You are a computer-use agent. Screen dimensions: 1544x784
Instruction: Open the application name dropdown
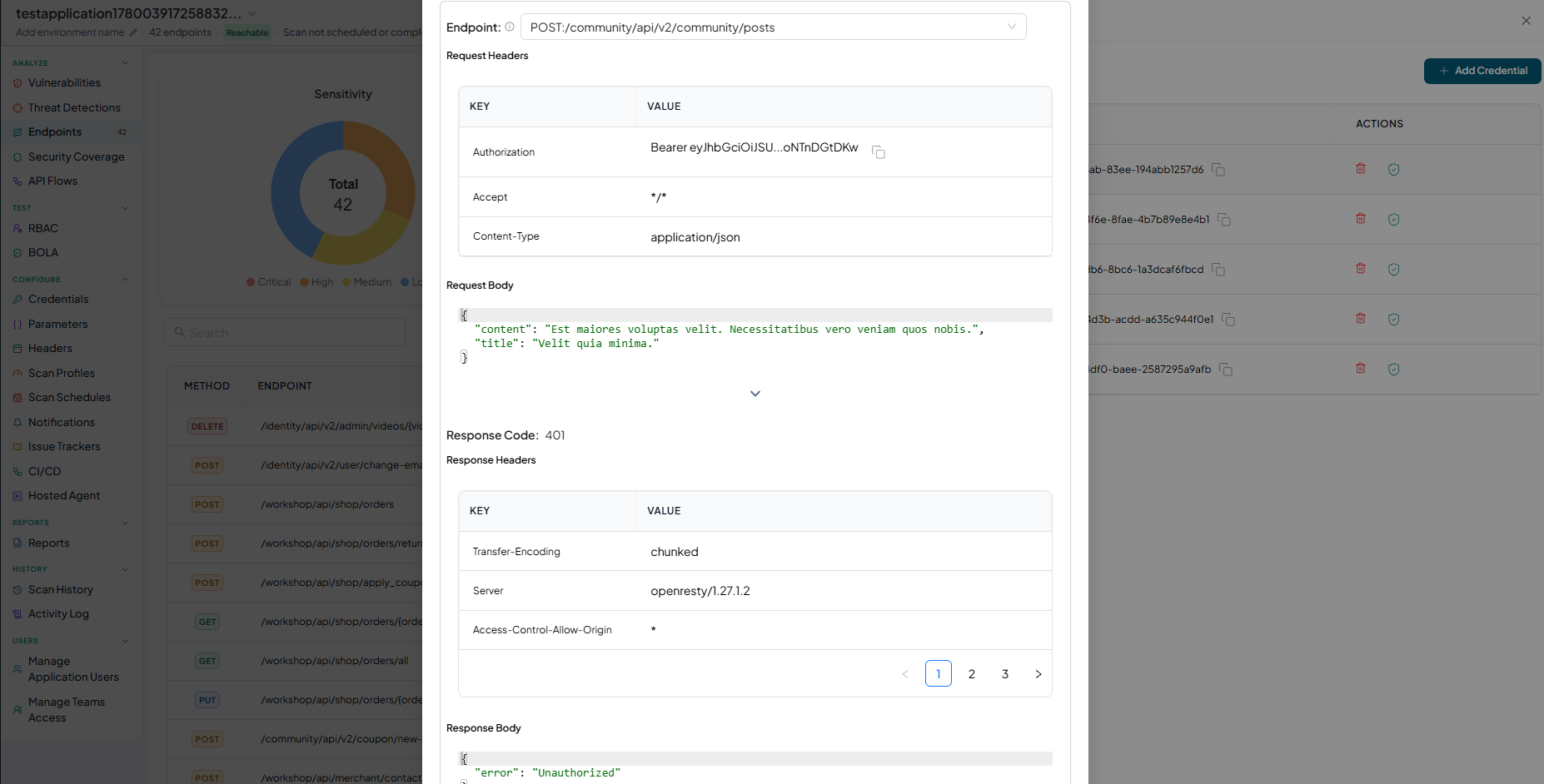click(252, 13)
